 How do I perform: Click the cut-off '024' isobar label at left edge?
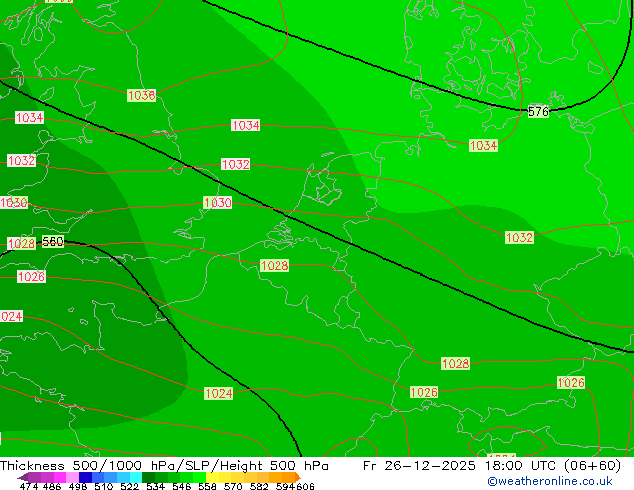coord(11,316)
